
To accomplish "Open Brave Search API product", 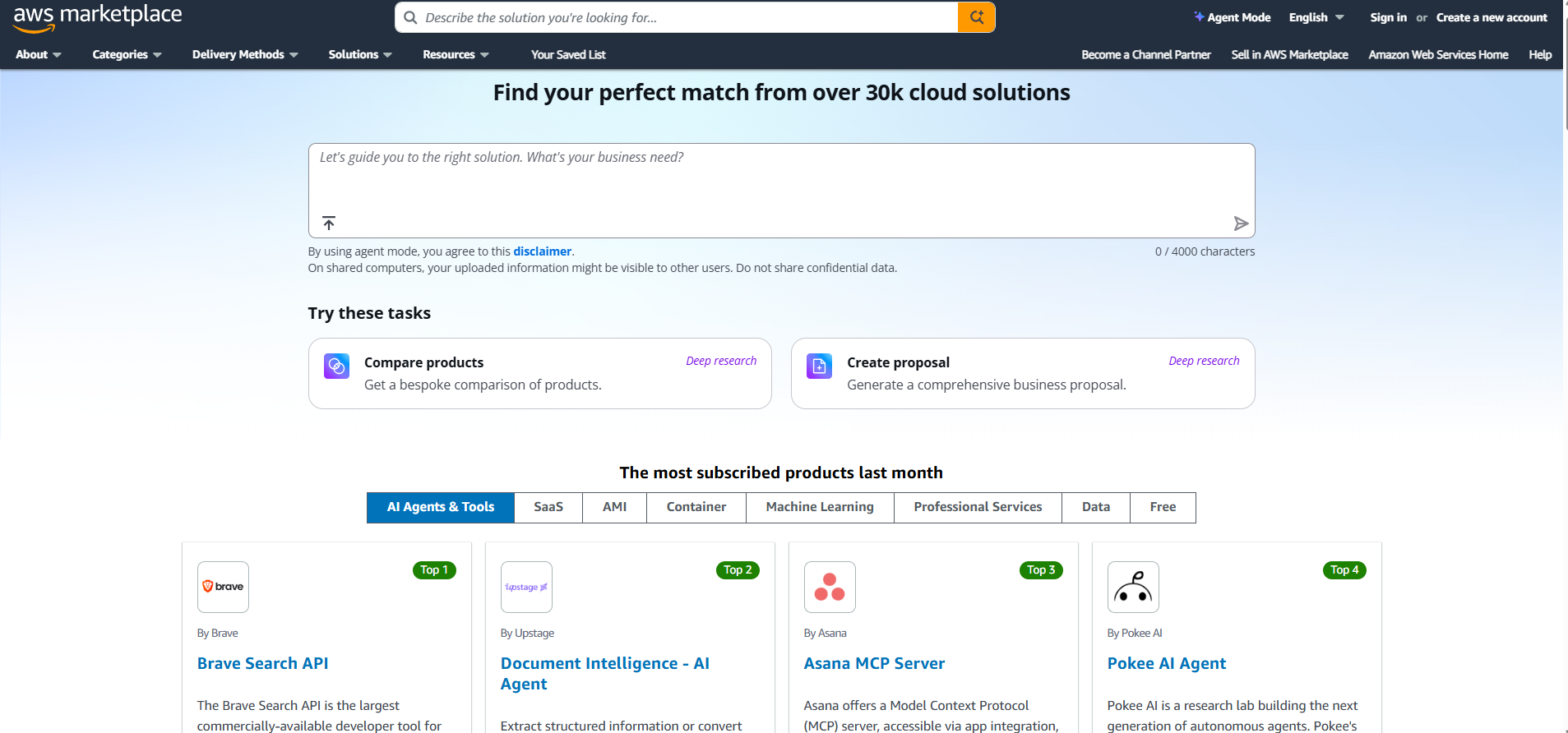I will (262, 663).
